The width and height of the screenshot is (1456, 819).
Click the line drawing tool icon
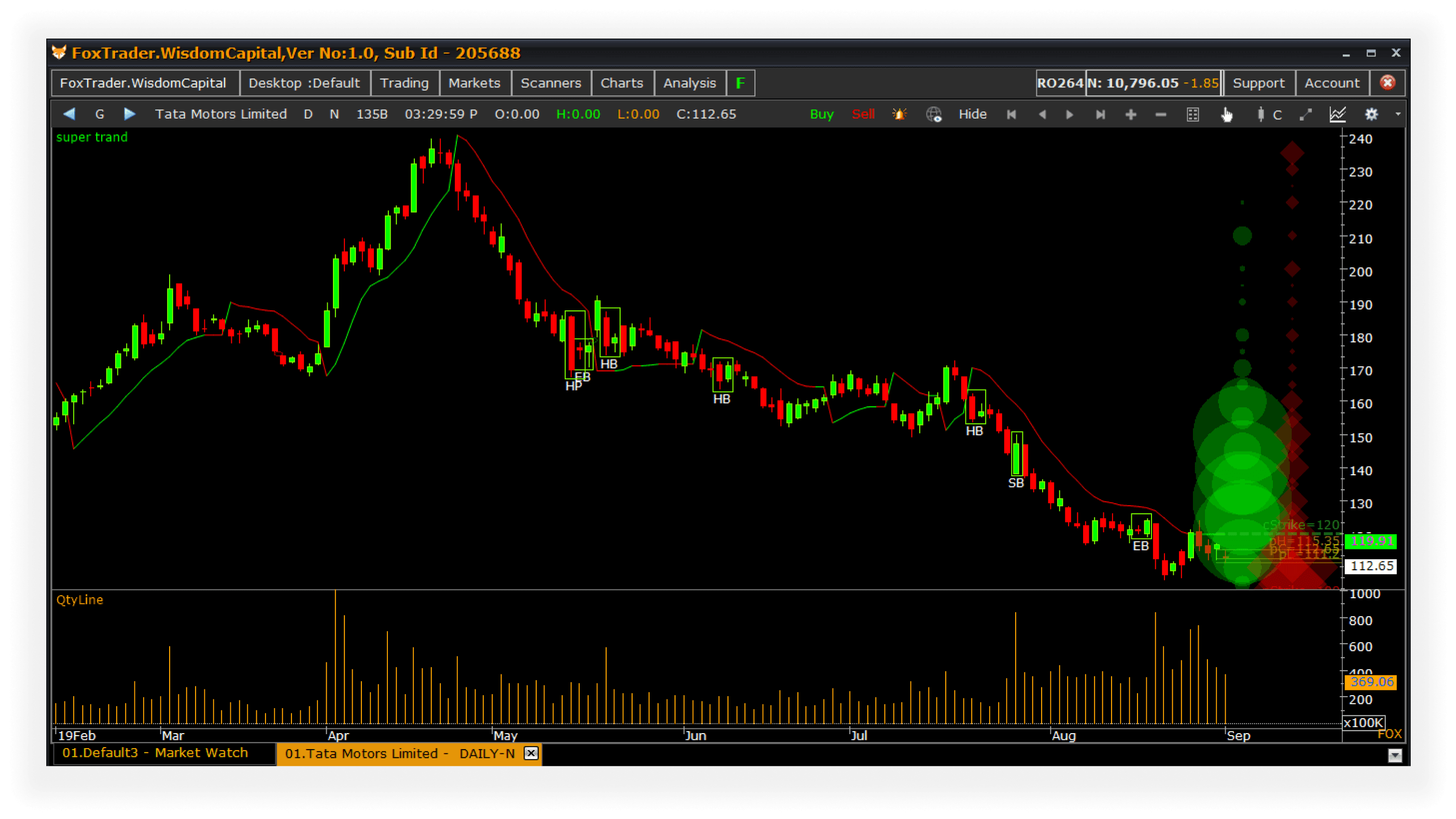(1305, 115)
